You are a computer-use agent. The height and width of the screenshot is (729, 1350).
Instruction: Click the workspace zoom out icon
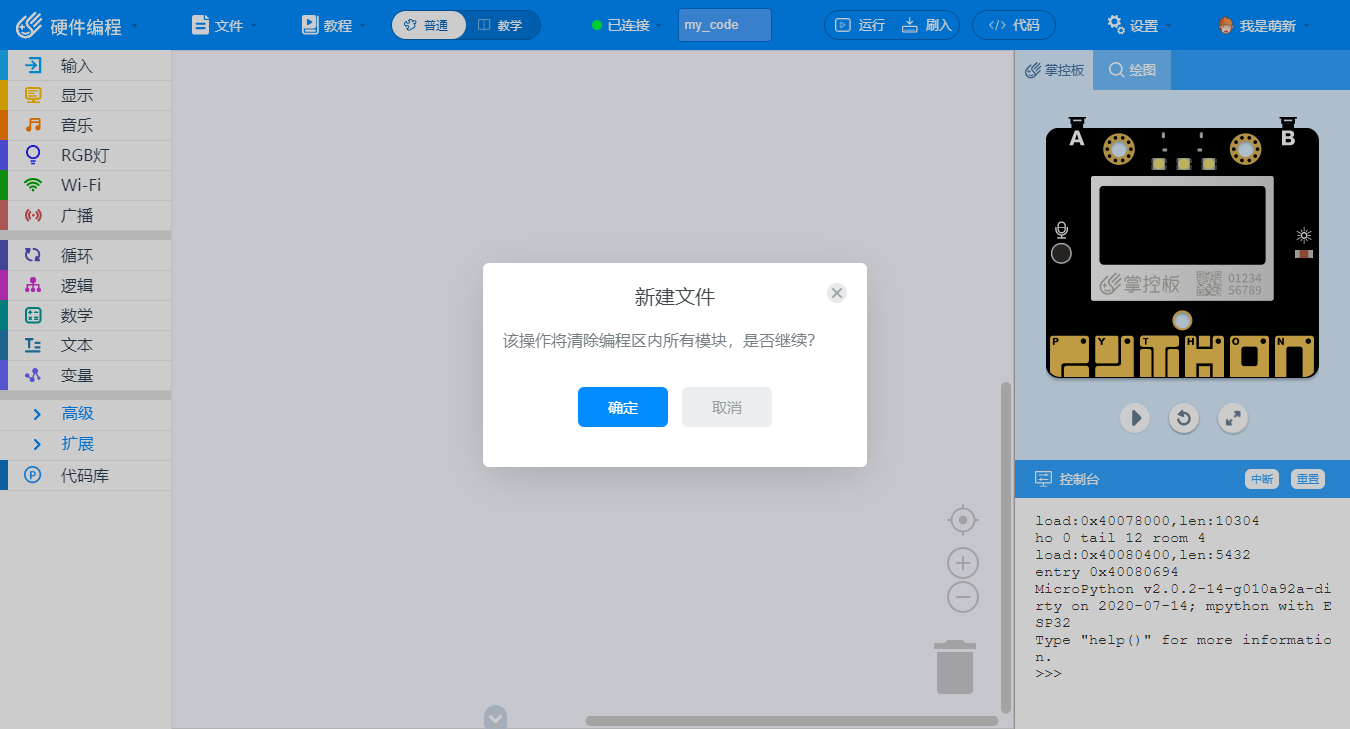click(962, 597)
